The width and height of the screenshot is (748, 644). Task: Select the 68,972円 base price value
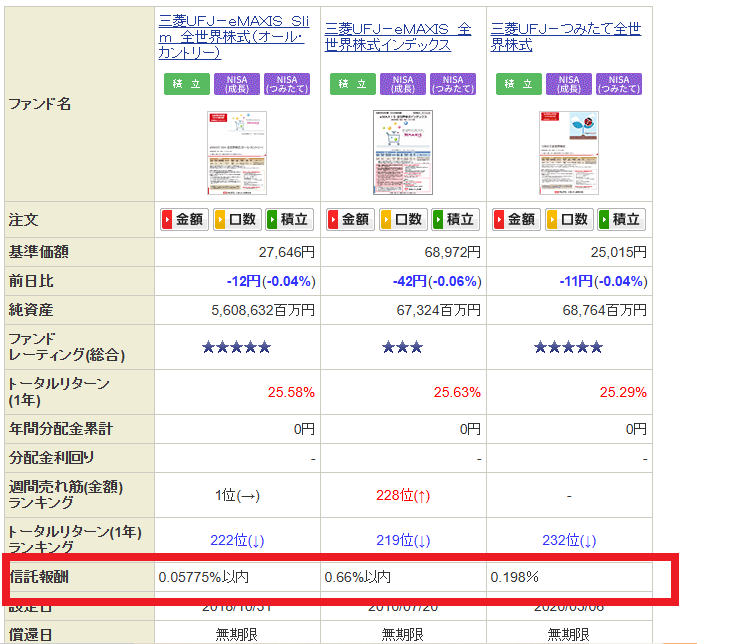tap(453, 252)
